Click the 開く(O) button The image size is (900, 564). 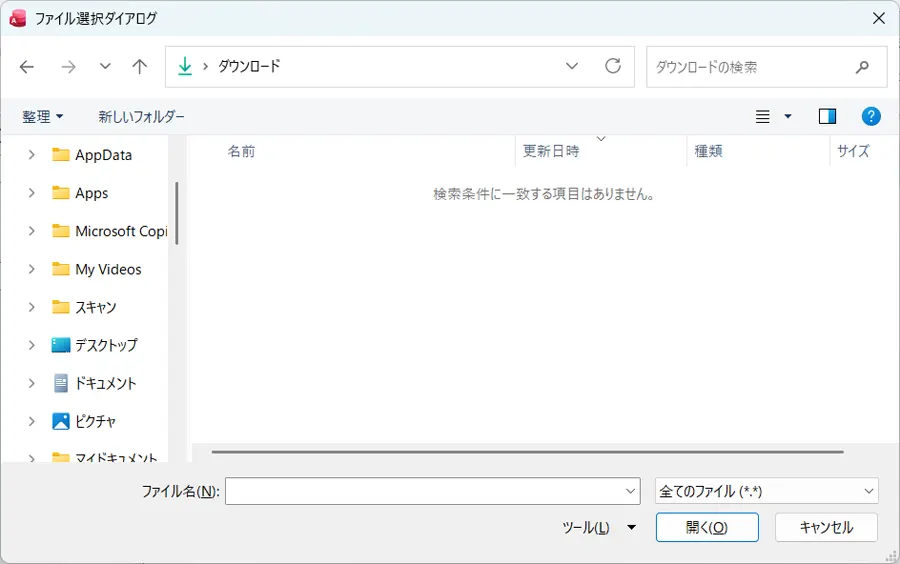coord(707,527)
